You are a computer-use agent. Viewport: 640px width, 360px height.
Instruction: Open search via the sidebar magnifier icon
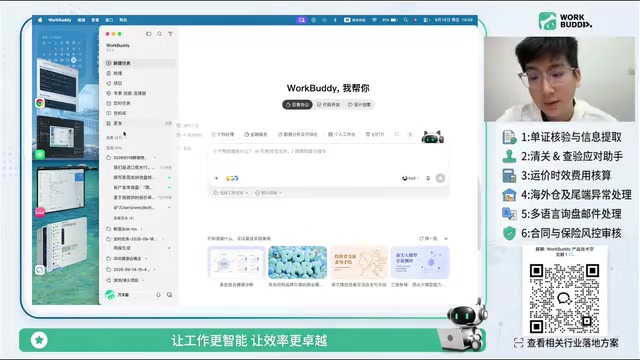(160, 34)
